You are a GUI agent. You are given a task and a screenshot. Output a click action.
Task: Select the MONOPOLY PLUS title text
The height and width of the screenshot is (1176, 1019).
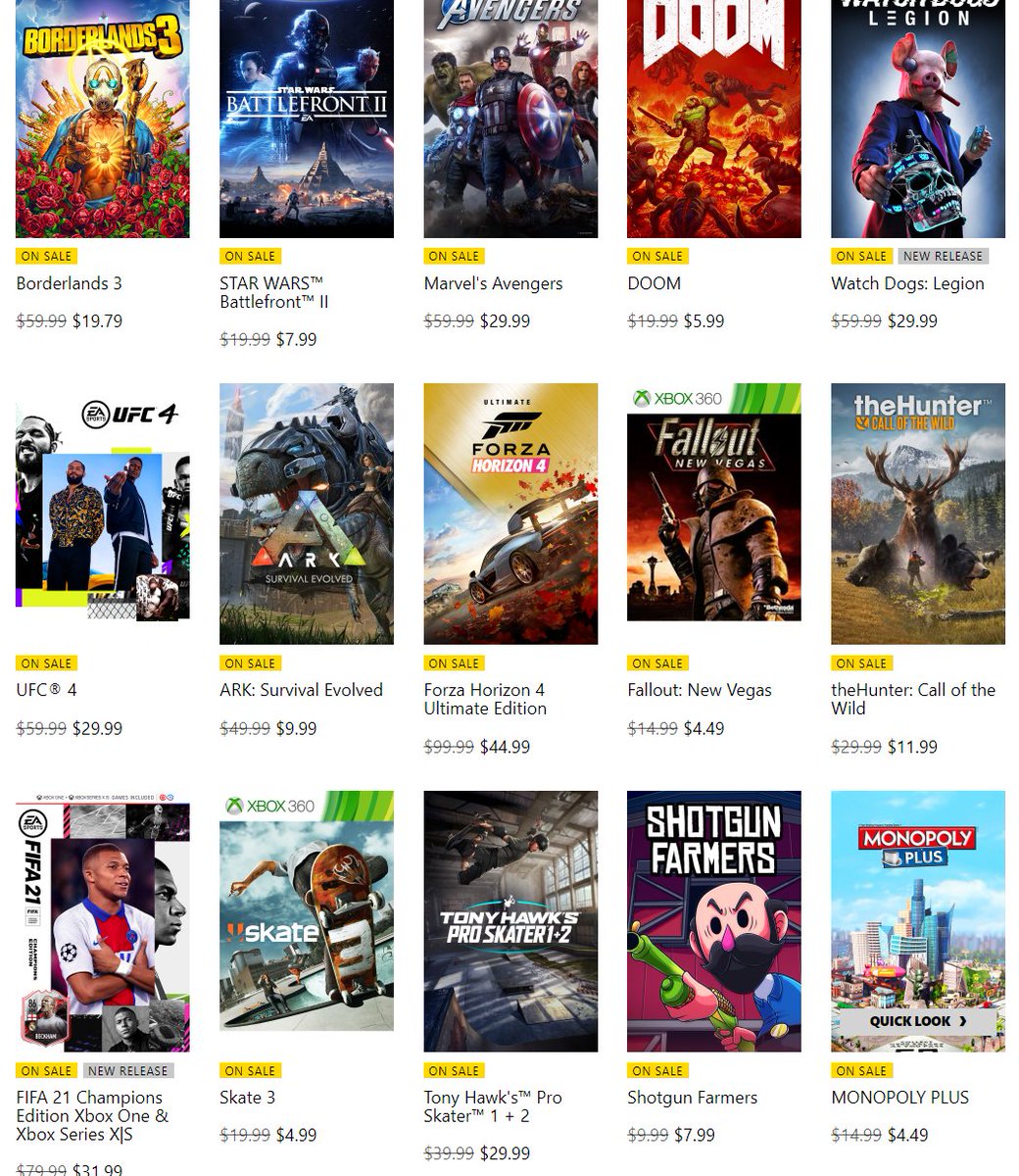pyautogui.click(x=899, y=1098)
